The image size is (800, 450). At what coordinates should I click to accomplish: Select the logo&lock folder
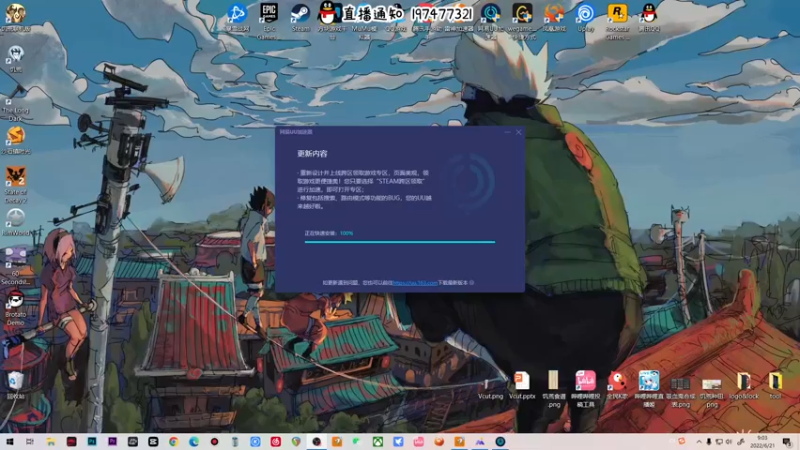click(743, 386)
